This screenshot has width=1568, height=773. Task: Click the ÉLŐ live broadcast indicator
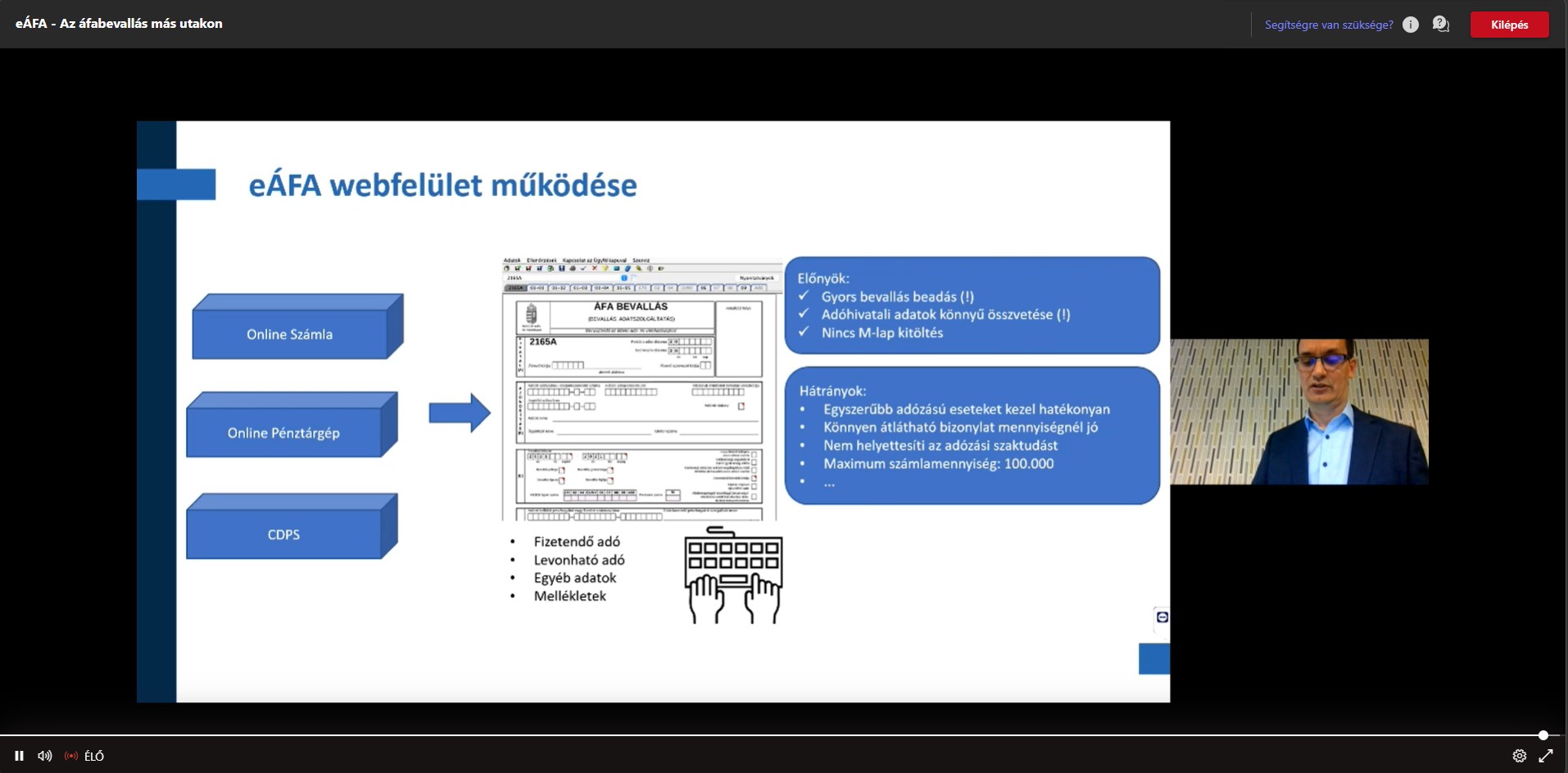pos(84,756)
